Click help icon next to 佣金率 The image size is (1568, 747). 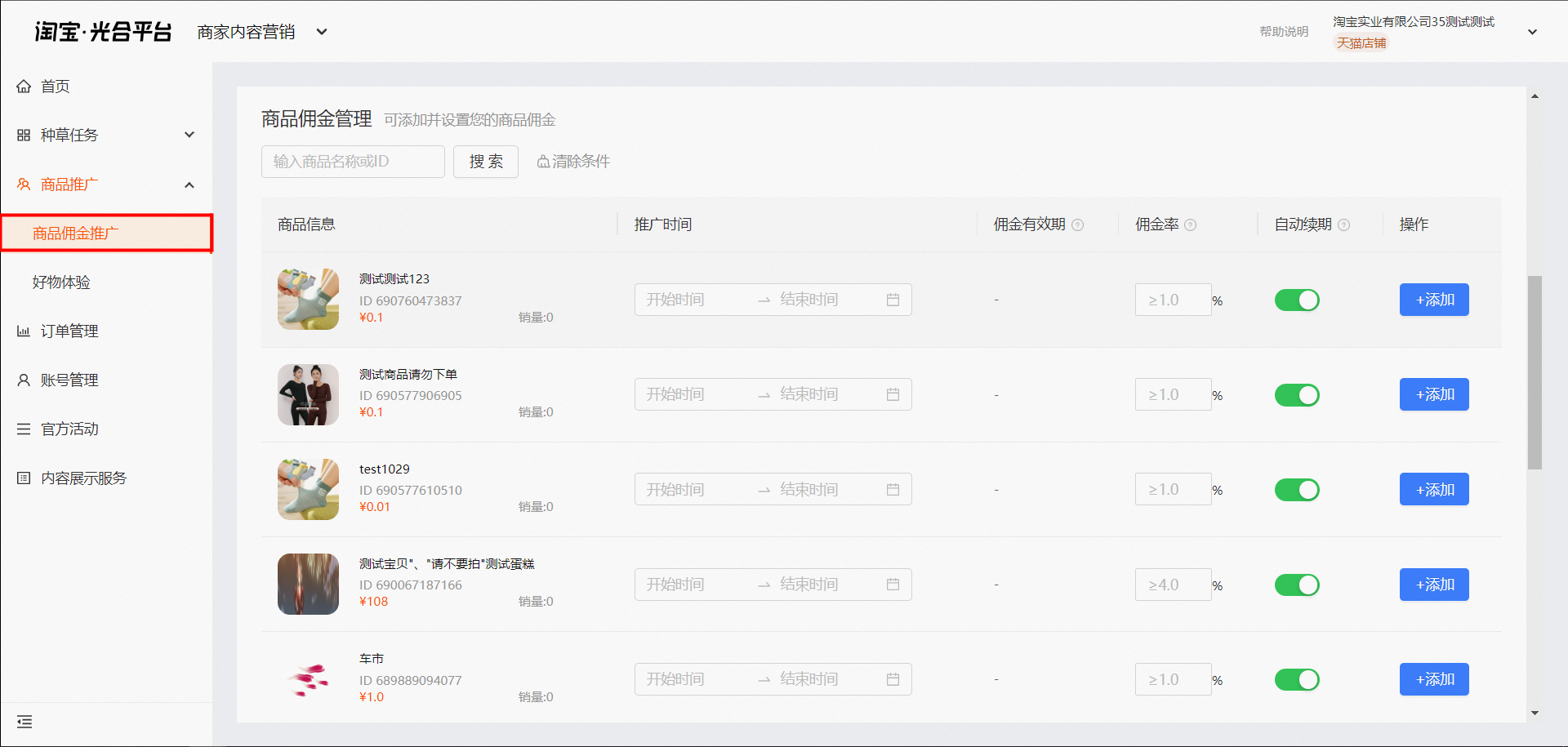1191,225
